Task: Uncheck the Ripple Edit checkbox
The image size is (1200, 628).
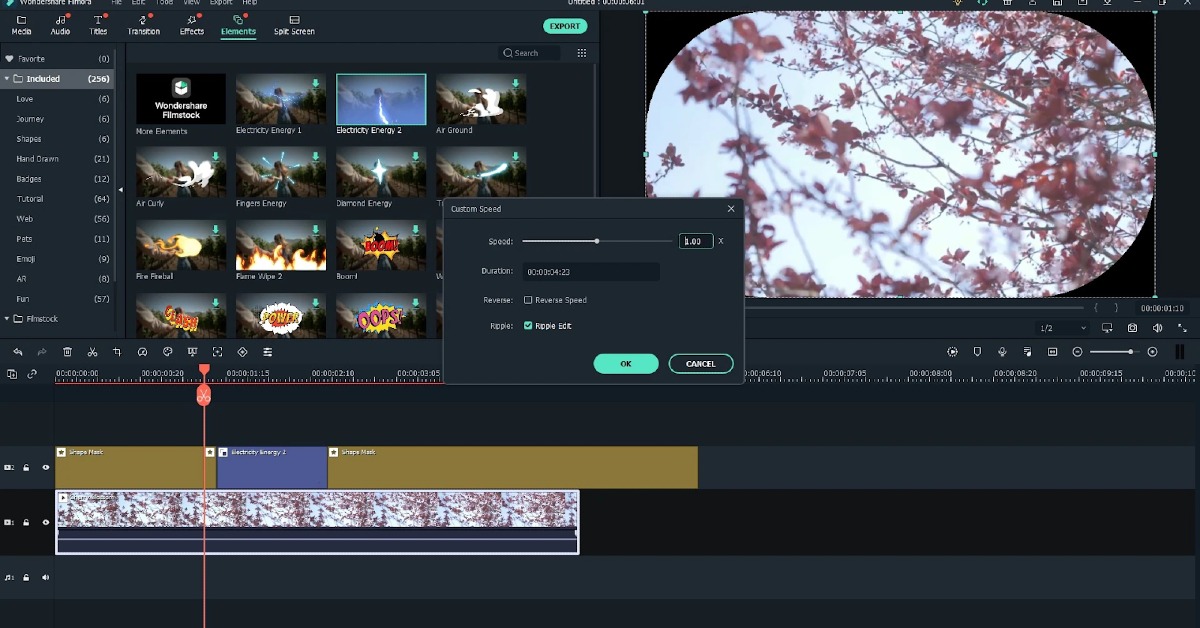Action: 528,325
